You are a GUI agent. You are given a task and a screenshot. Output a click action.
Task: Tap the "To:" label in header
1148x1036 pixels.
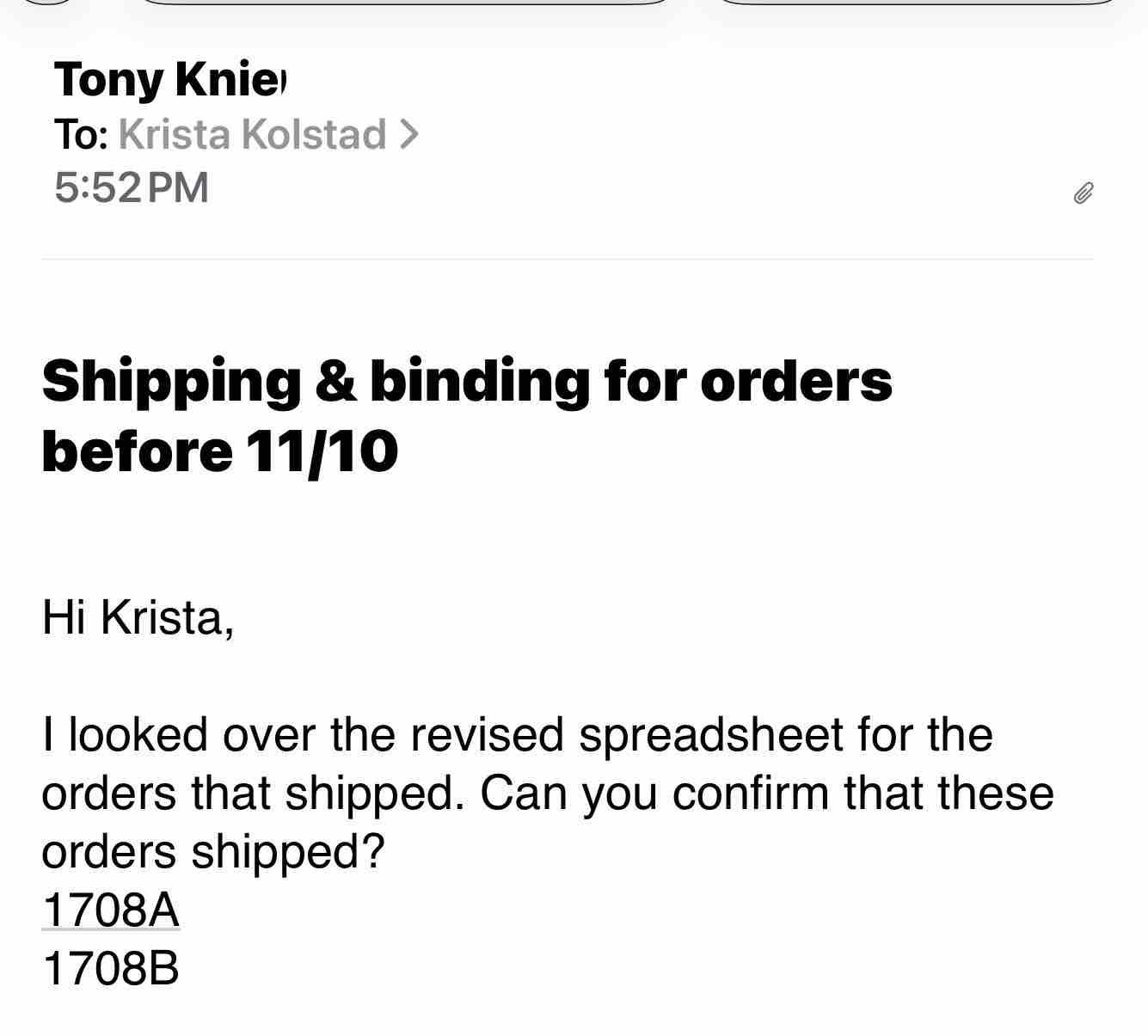tap(81, 134)
